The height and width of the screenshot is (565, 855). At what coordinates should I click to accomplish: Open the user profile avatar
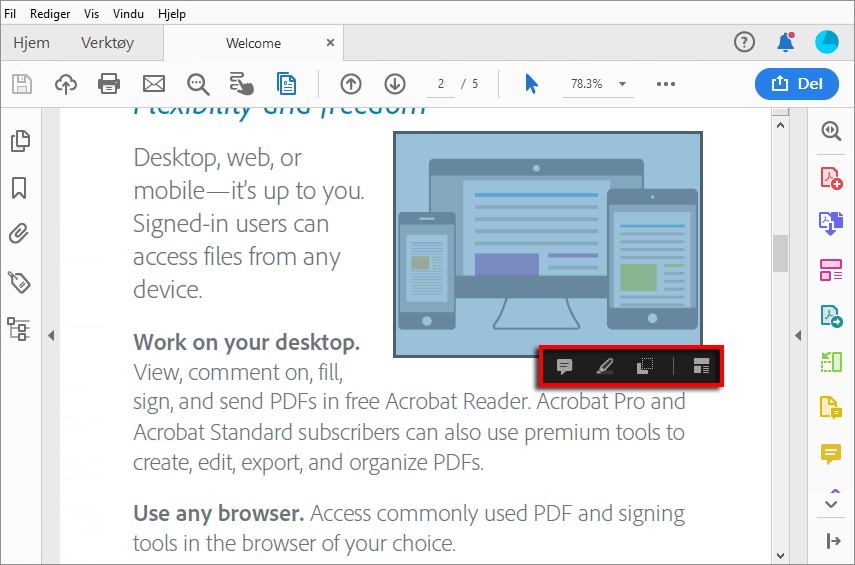(827, 42)
